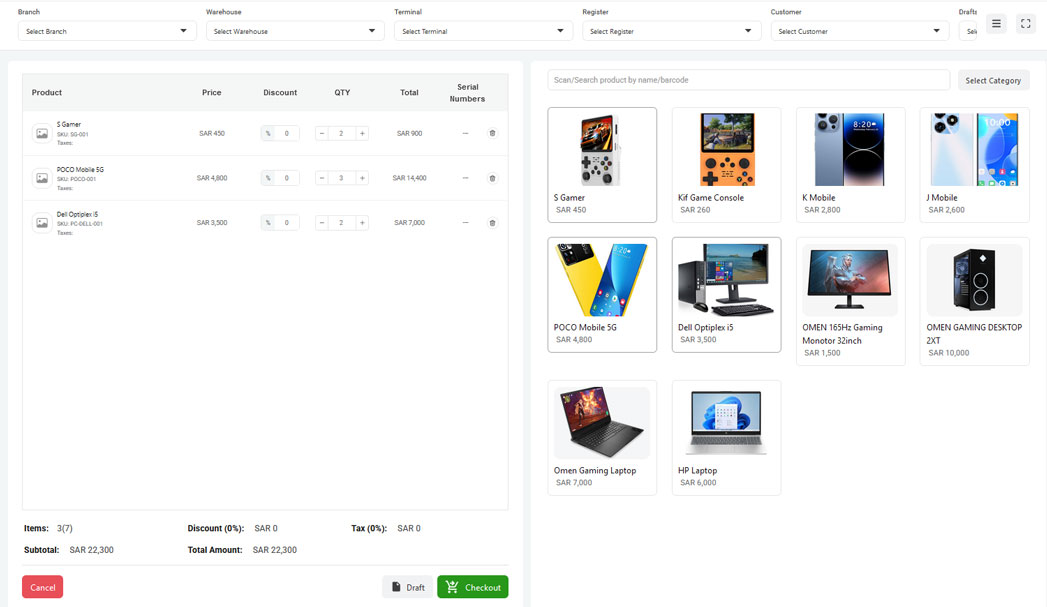The image size is (1047, 607).
Task: Save the order as Draft
Action: point(408,587)
